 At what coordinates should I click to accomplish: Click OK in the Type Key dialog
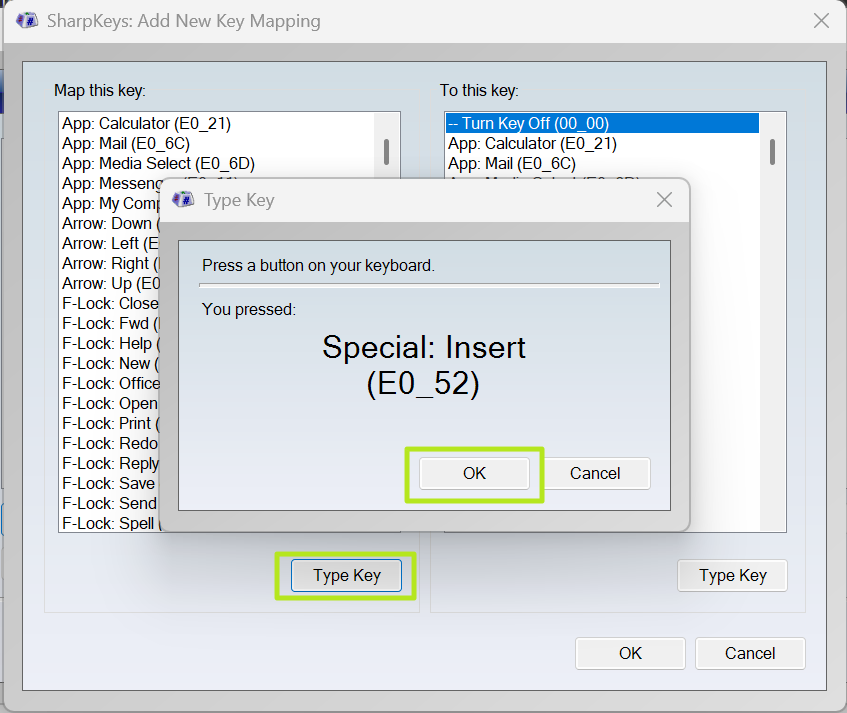click(474, 473)
